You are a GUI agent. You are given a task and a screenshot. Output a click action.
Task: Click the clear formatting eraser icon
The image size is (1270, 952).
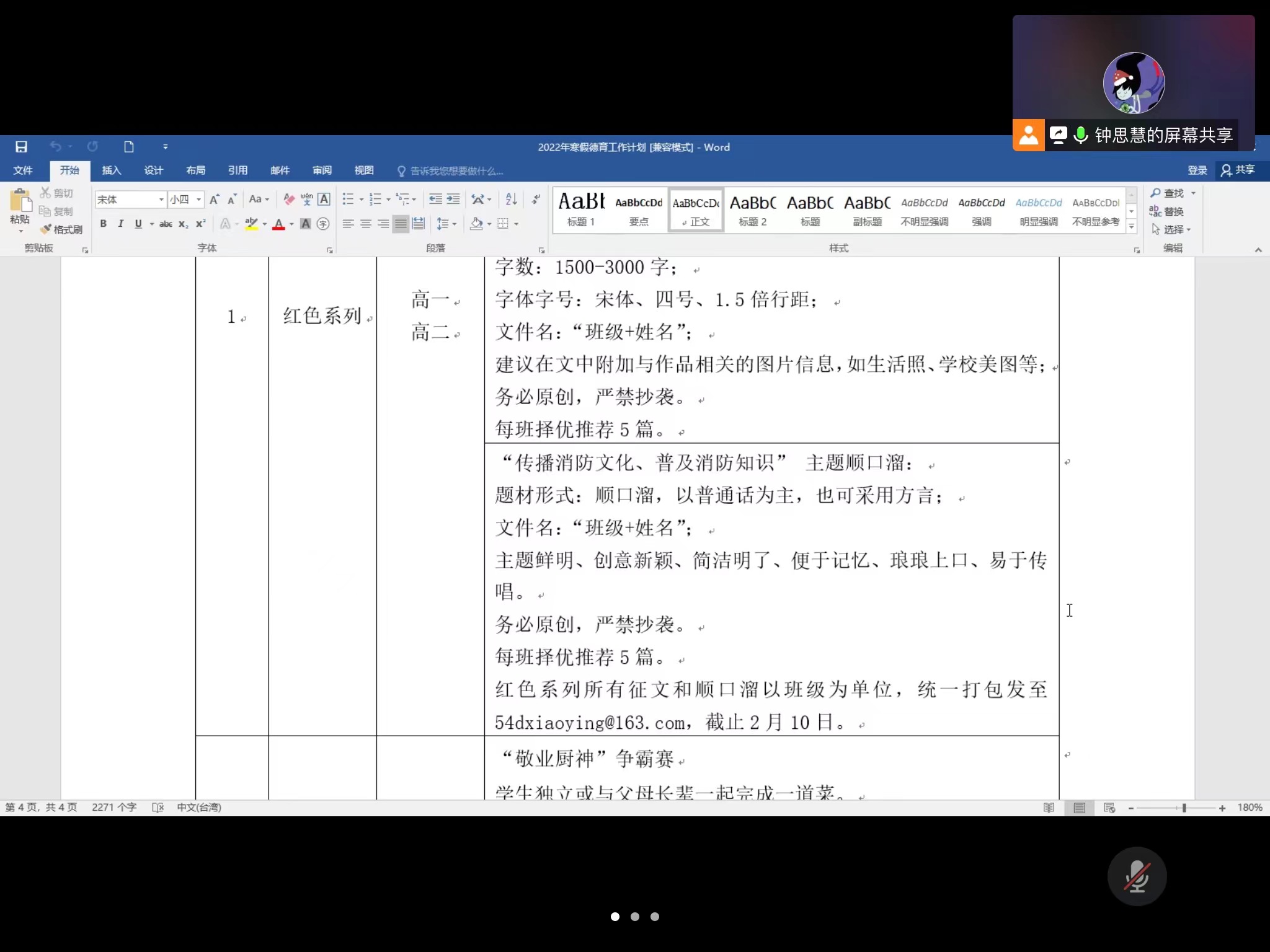pos(288,199)
